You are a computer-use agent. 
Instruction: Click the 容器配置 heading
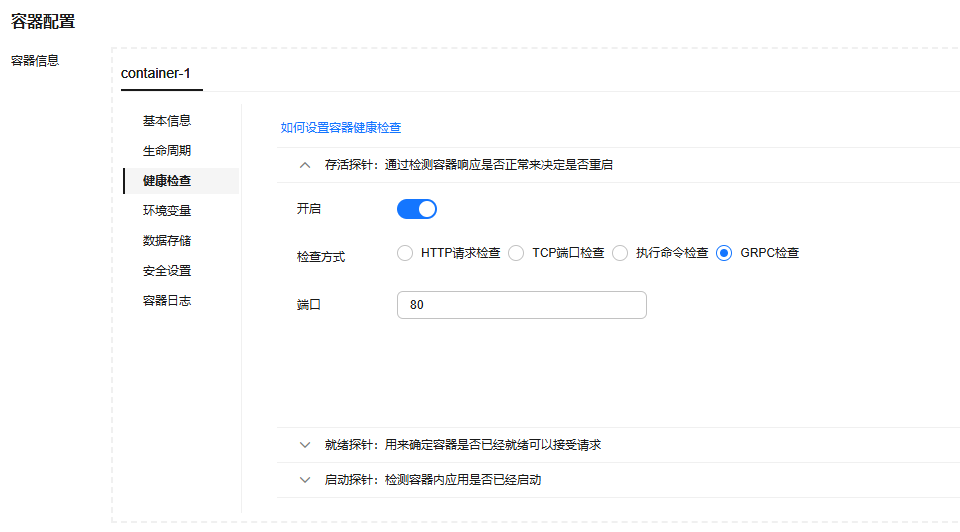click(43, 22)
